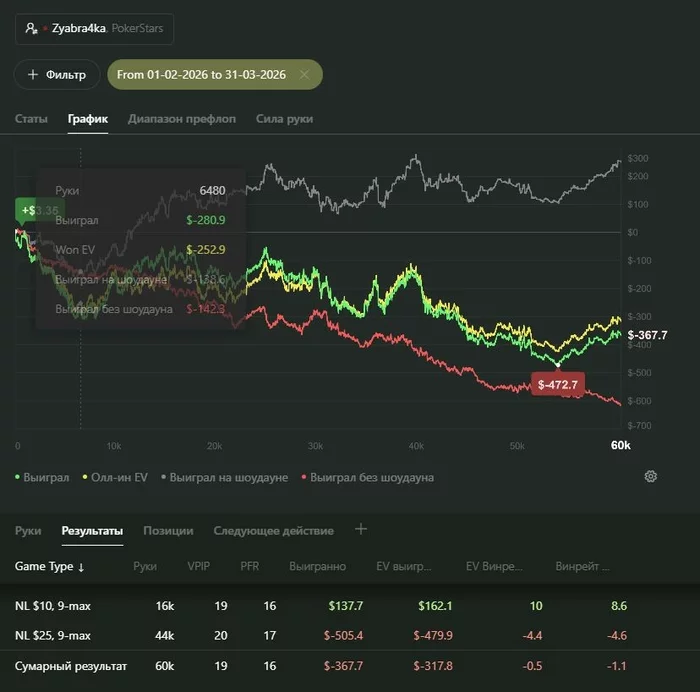Toggle the Выиграл legend series
The width and height of the screenshot is (700, 692).
pos(42,477)
